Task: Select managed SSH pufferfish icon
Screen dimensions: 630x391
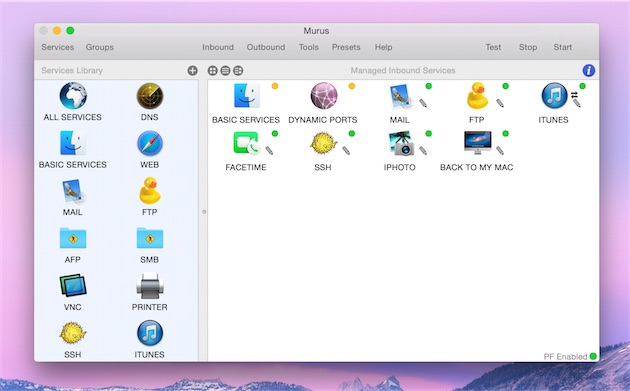Action: click(x=323, y=143)
